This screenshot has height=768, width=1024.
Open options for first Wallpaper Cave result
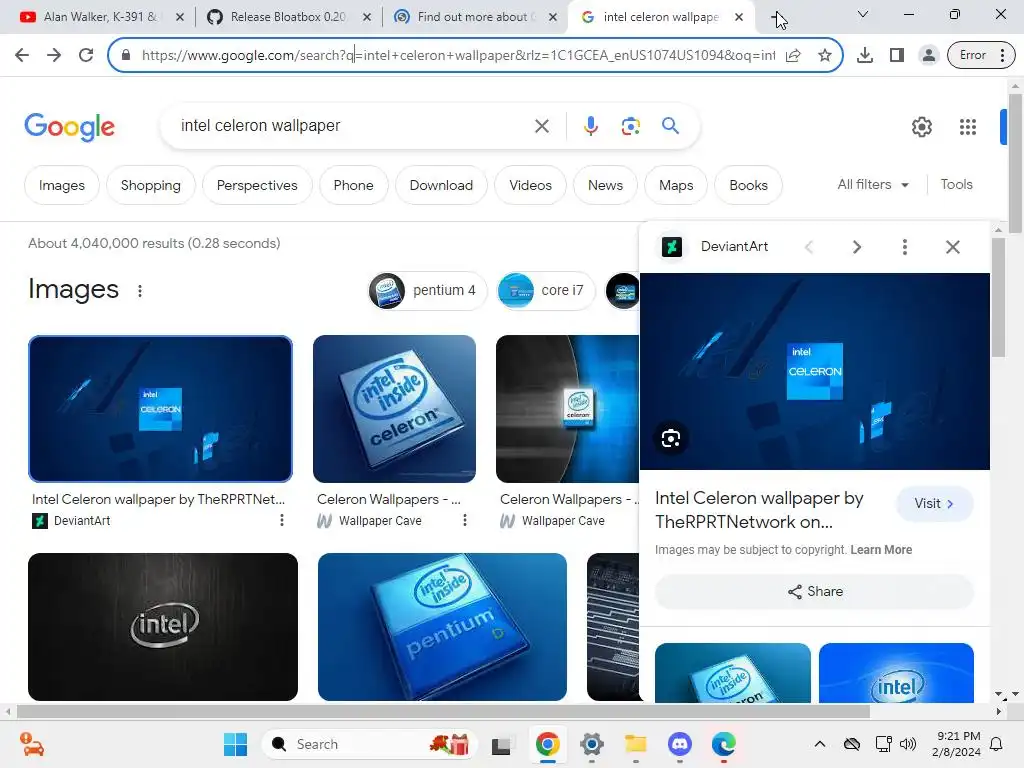[x=464, y=520]
